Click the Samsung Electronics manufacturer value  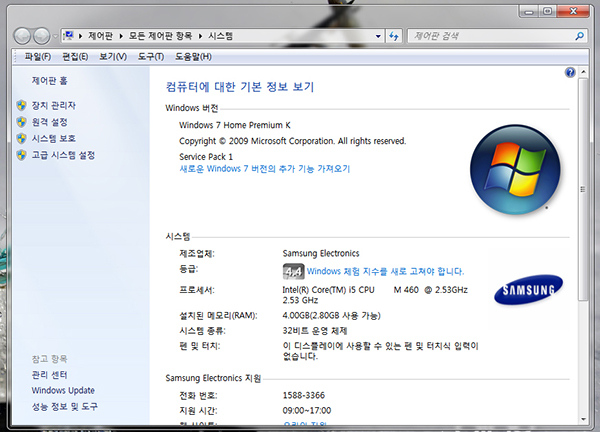321,253
